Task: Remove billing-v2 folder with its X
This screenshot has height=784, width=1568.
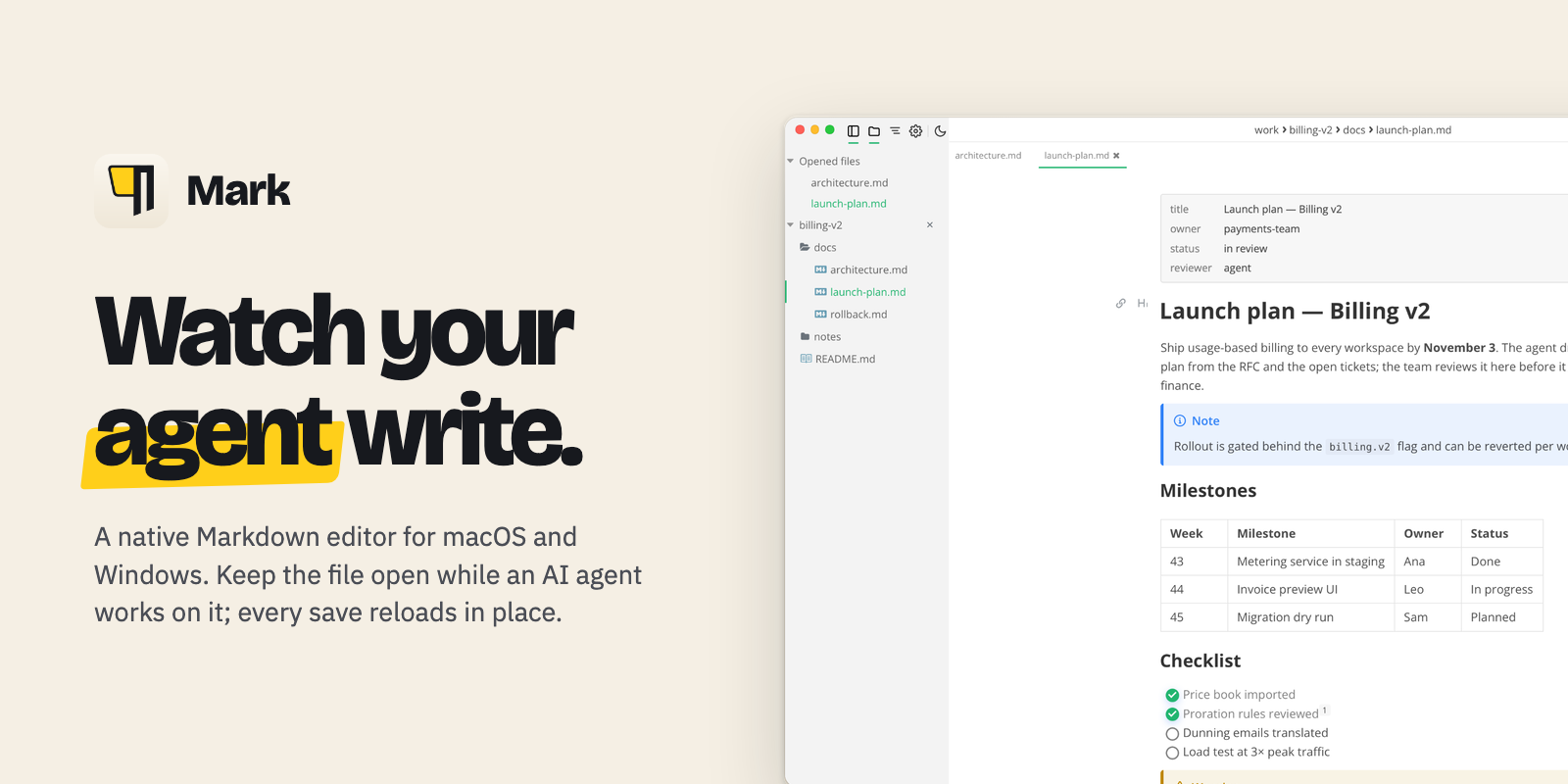Action: point(930,225)
